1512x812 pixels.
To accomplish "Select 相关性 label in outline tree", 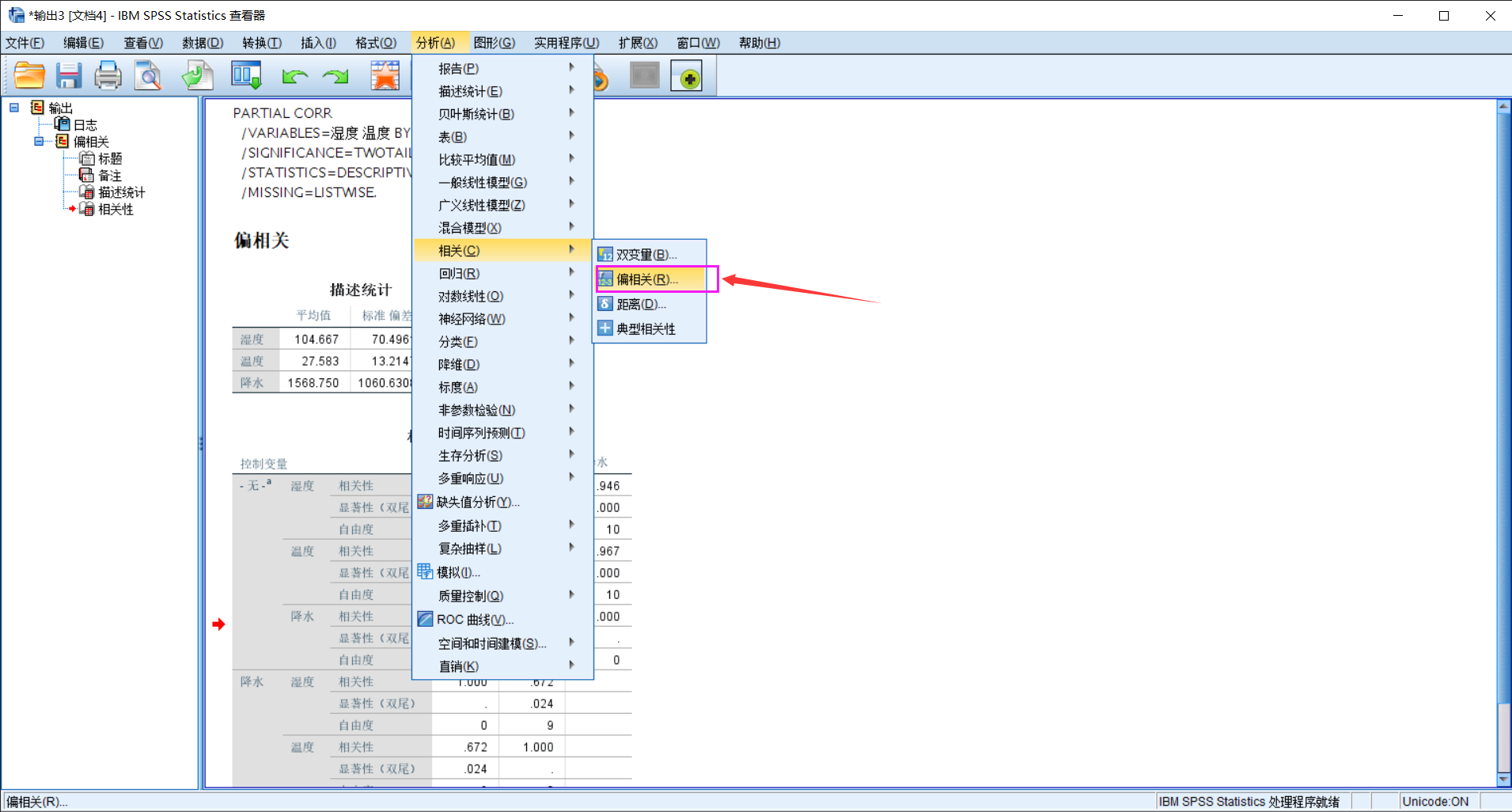I will pos(116,210).
